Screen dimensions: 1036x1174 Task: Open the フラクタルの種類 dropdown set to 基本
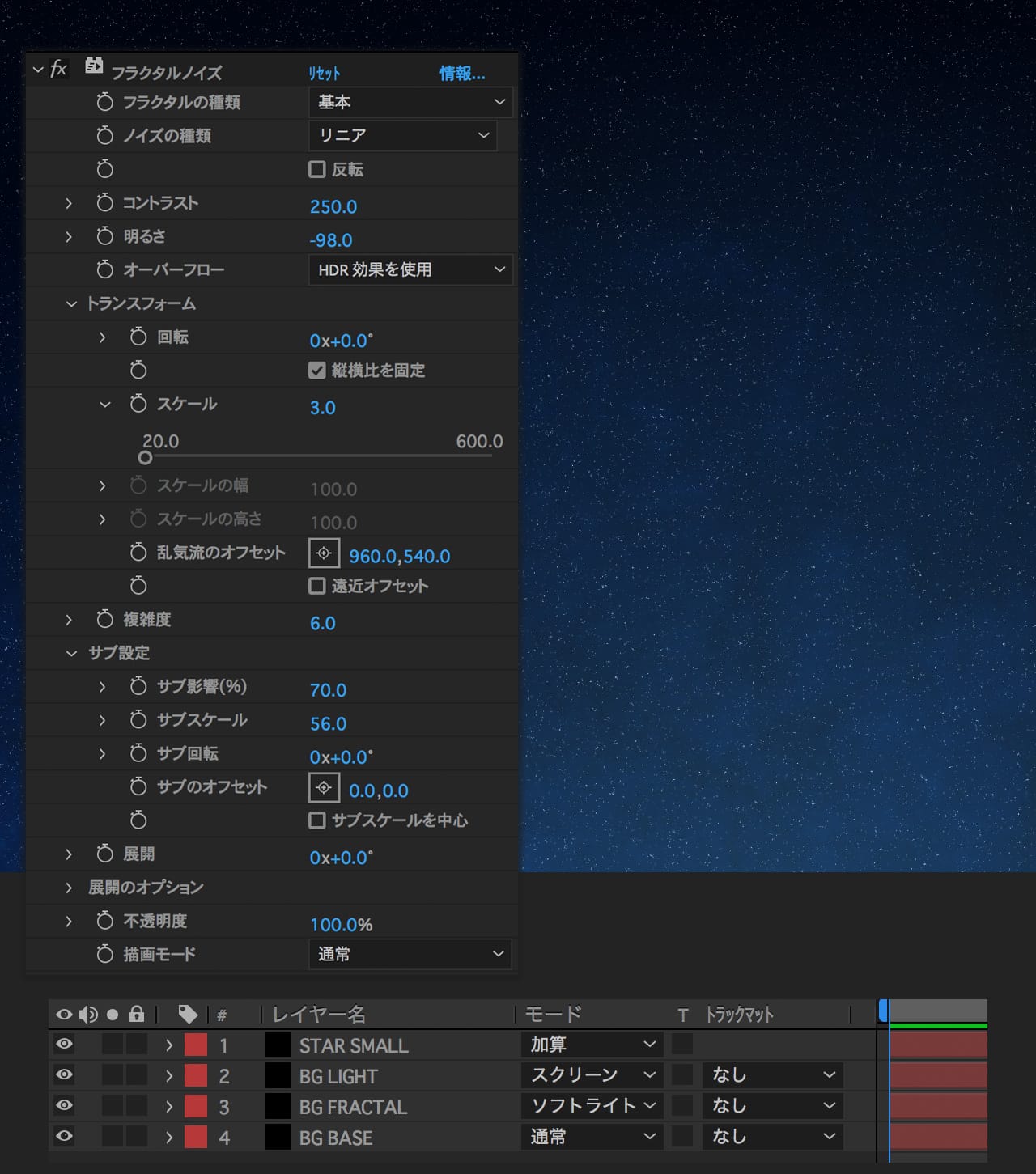pos(410,102)
